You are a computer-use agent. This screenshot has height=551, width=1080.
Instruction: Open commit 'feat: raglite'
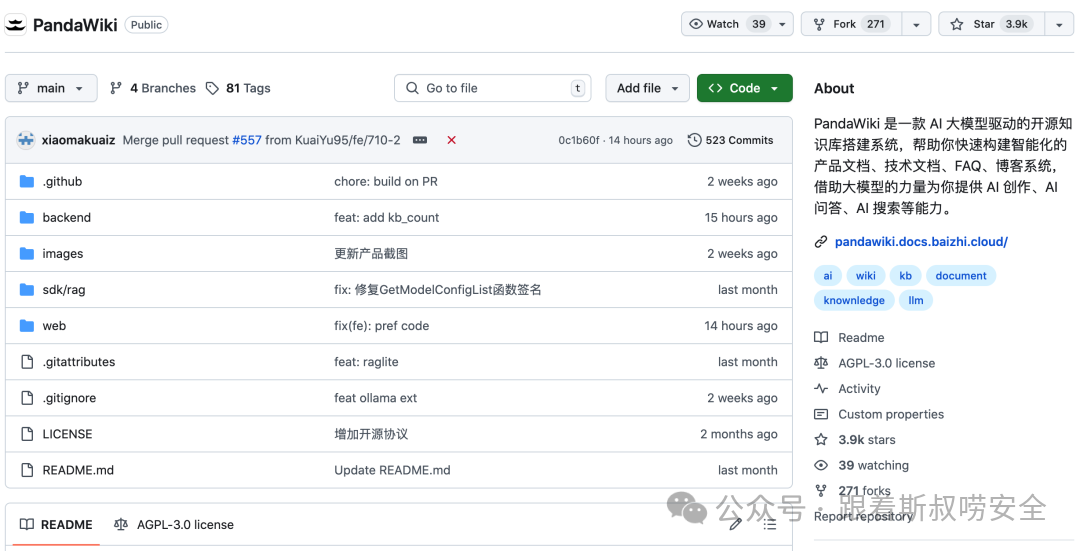pyautogui.click(x=366, y=362)
